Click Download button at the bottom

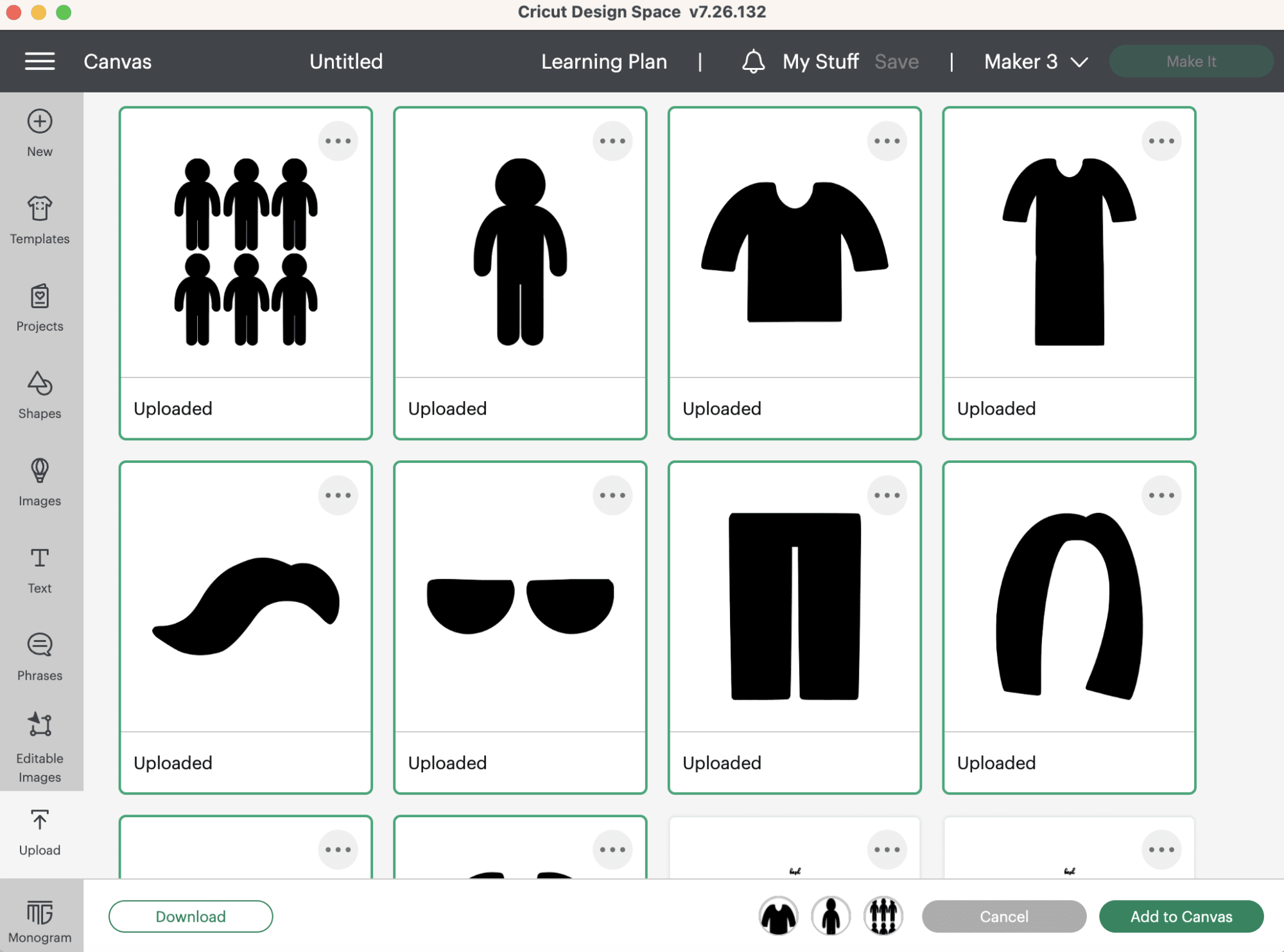(x=190, y=916)
